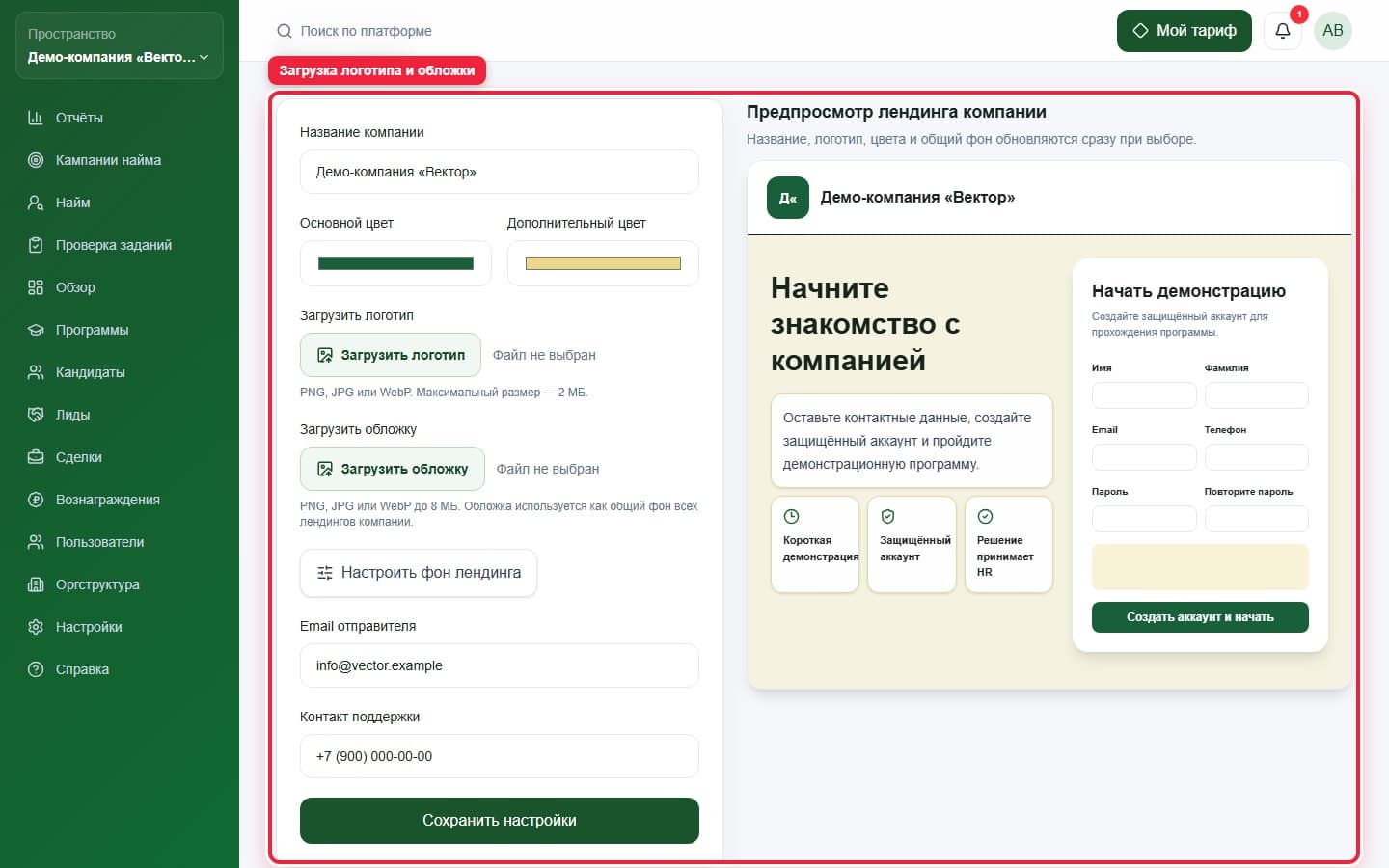Screen dimensions: 1389x868
Task: Click the Reports chart icon in the sidebar
Action: tap(36, 118)
